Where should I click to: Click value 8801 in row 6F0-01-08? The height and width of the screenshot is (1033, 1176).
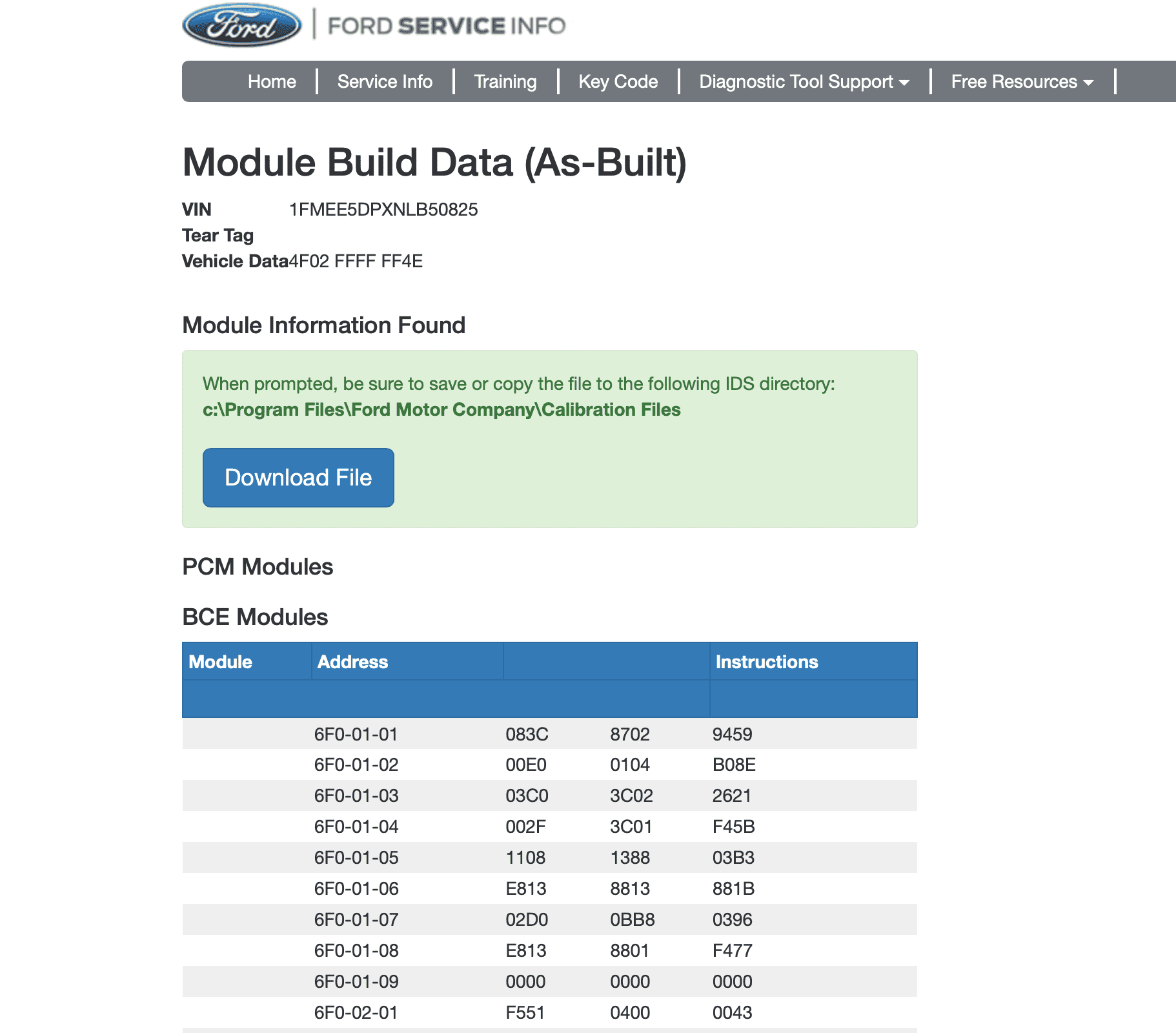click(629, 951)
